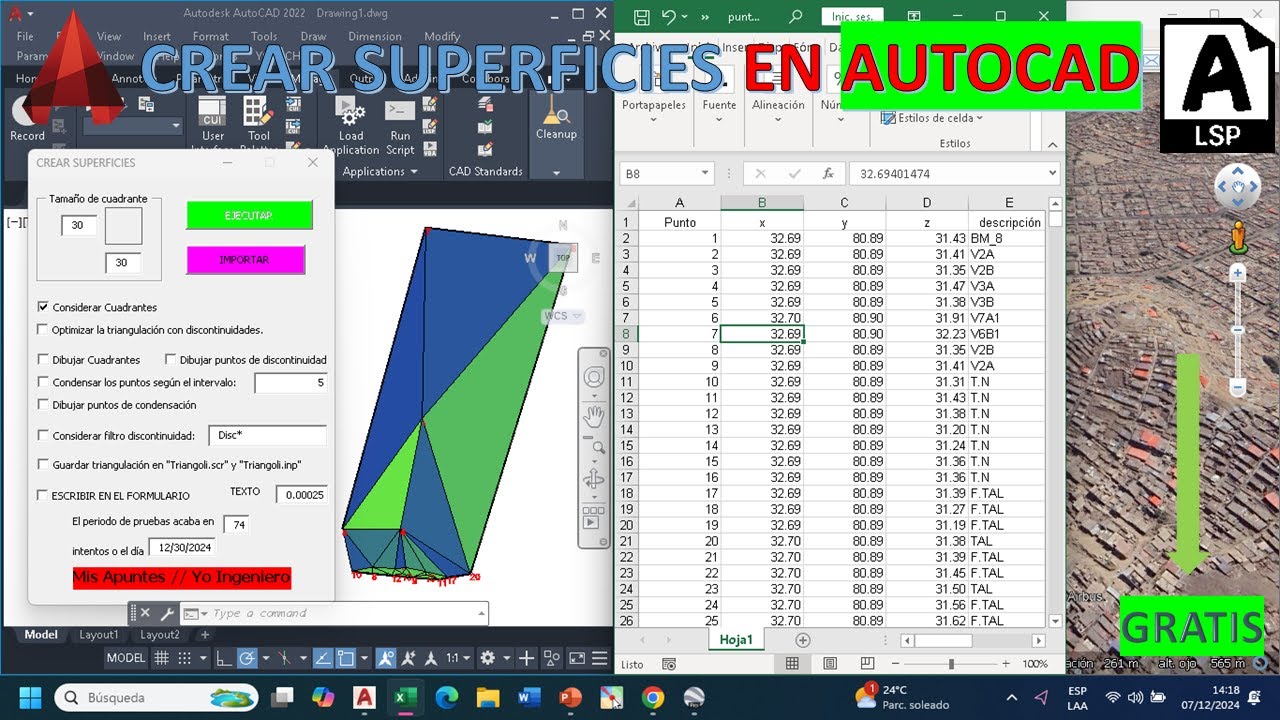Check Dibujar puntos de discontinuidad

(170, 359)
